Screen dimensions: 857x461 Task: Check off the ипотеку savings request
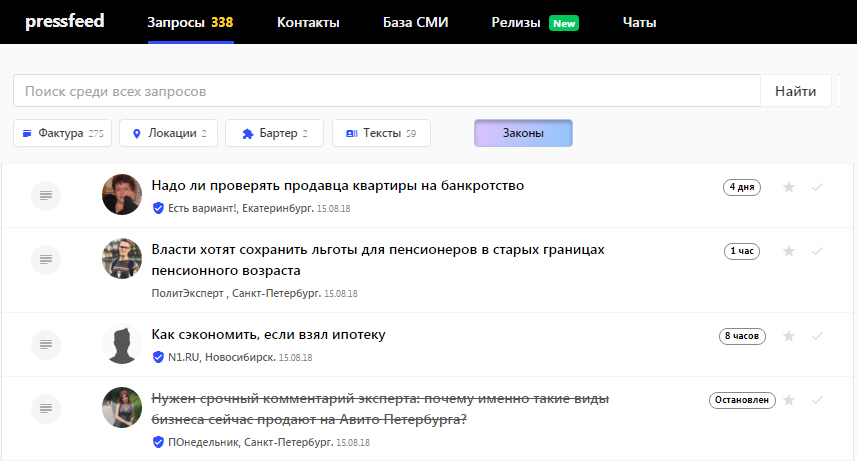point(817,336)
